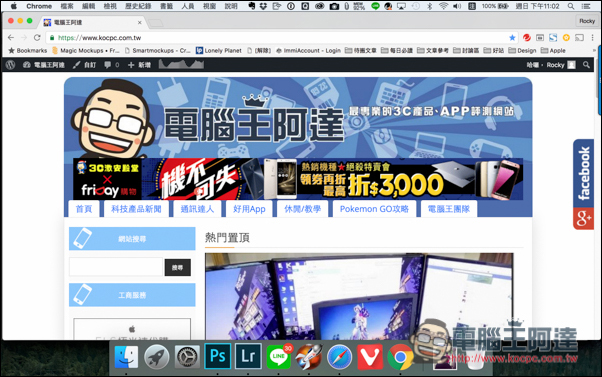Click the WordPress logo in admin bar
Viewport: 602px width, 377px height.
click(10, 65)
